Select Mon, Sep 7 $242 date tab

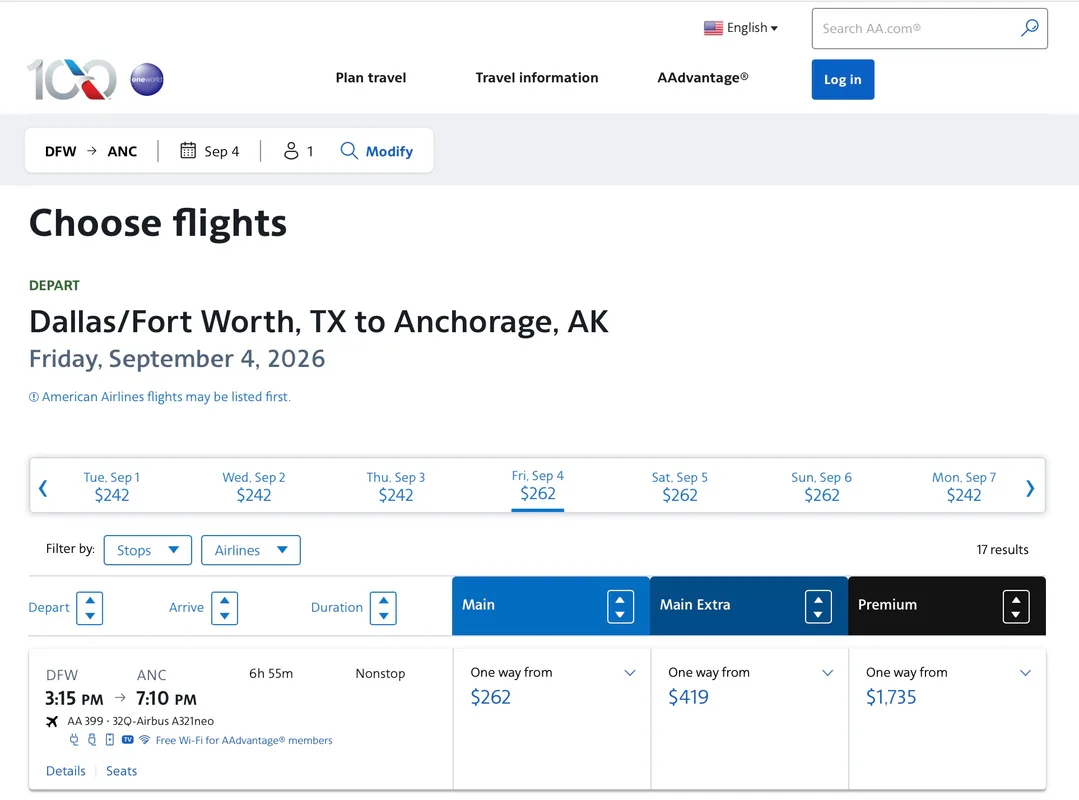pos(964,486)
